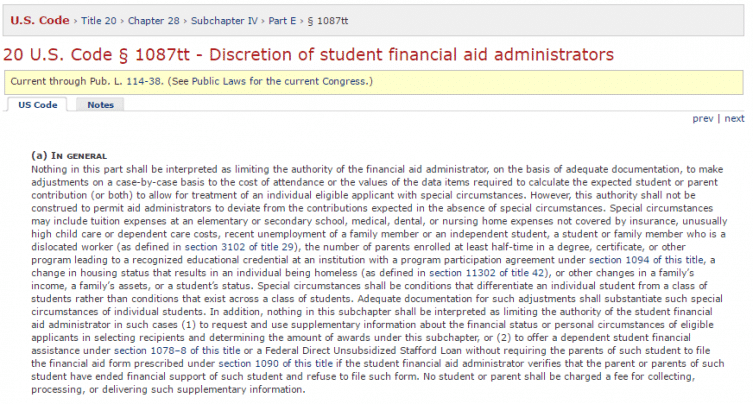This screenshot has width=753, height=404.
Task: Click the Pub. L. 114-38 text
Action: 126,82
